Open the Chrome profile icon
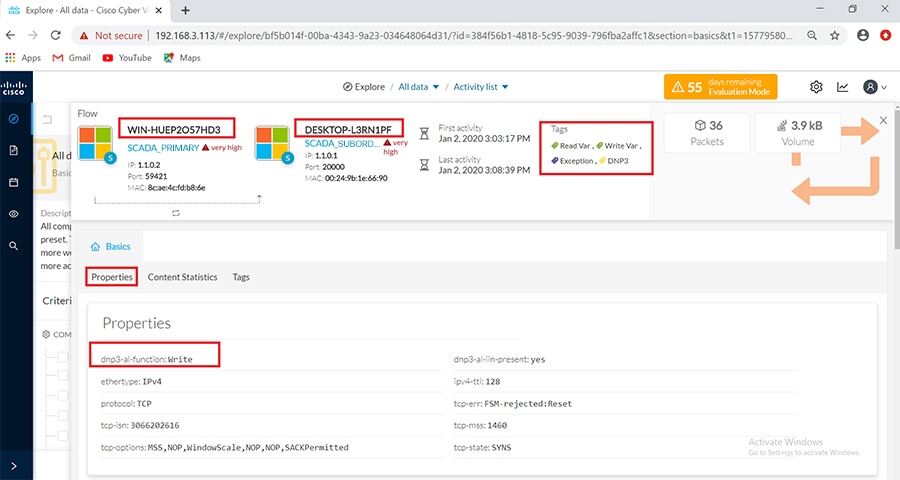The image size is (900, 480). point(863,36)
